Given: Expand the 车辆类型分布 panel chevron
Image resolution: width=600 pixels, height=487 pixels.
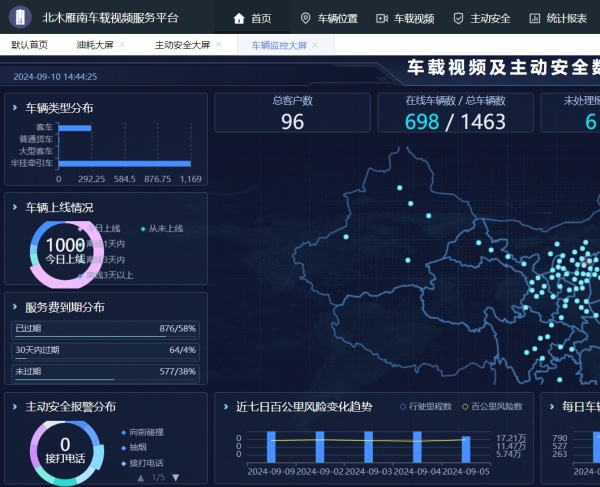Looking at the screenshot, I should tap(14, 107).
